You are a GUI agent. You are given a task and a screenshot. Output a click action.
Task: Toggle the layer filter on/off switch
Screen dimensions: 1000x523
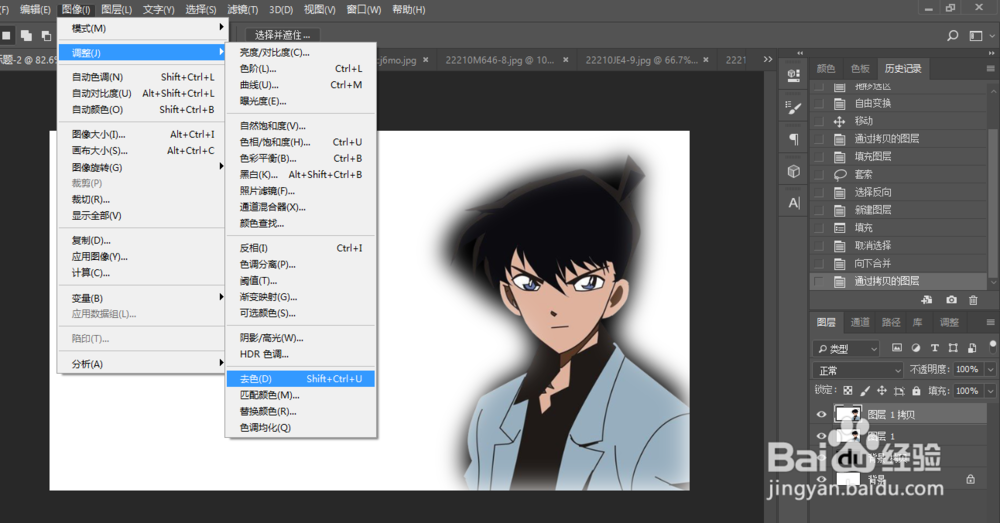point(992,347)
